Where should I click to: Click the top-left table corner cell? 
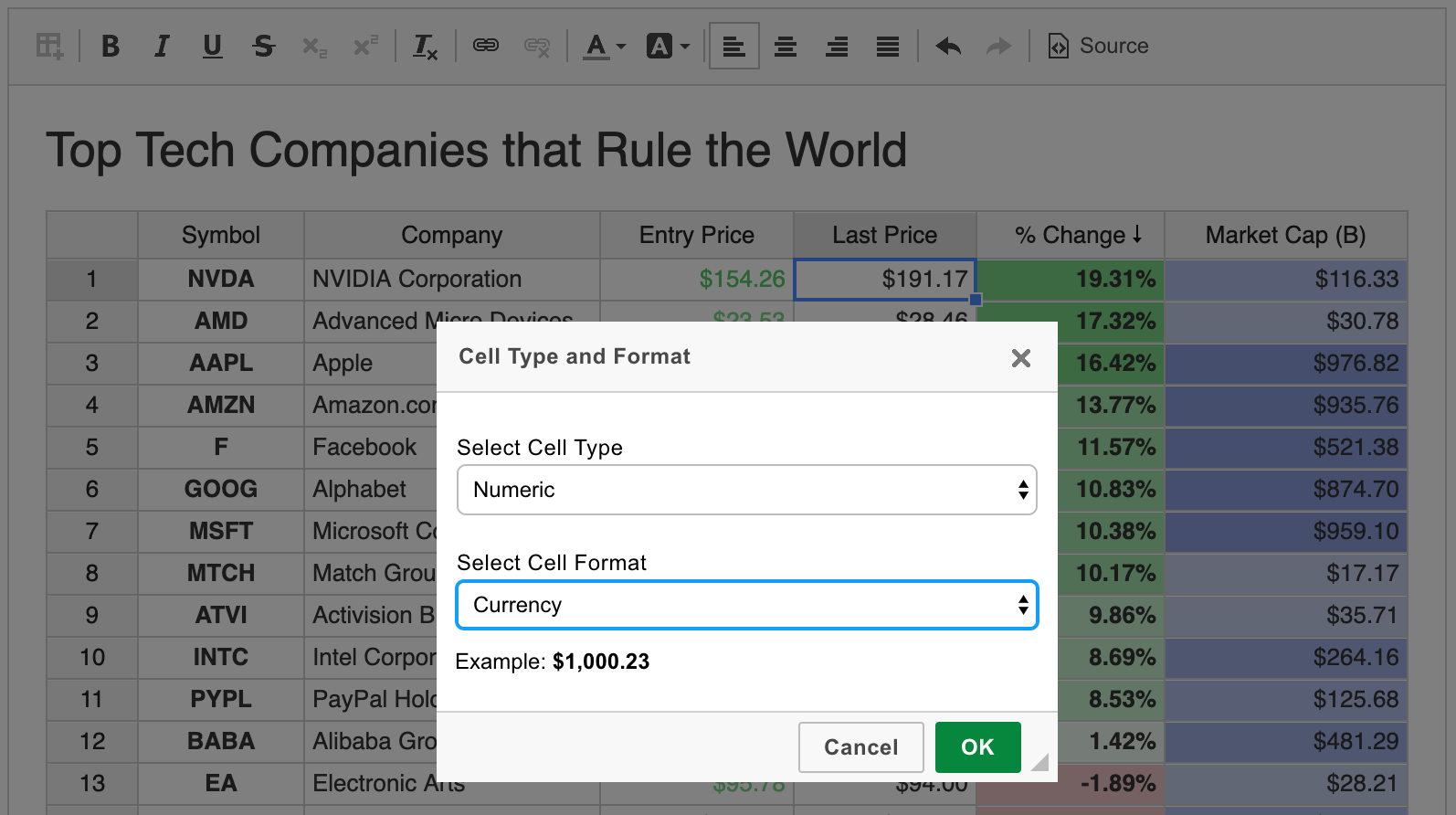(92, 236)
